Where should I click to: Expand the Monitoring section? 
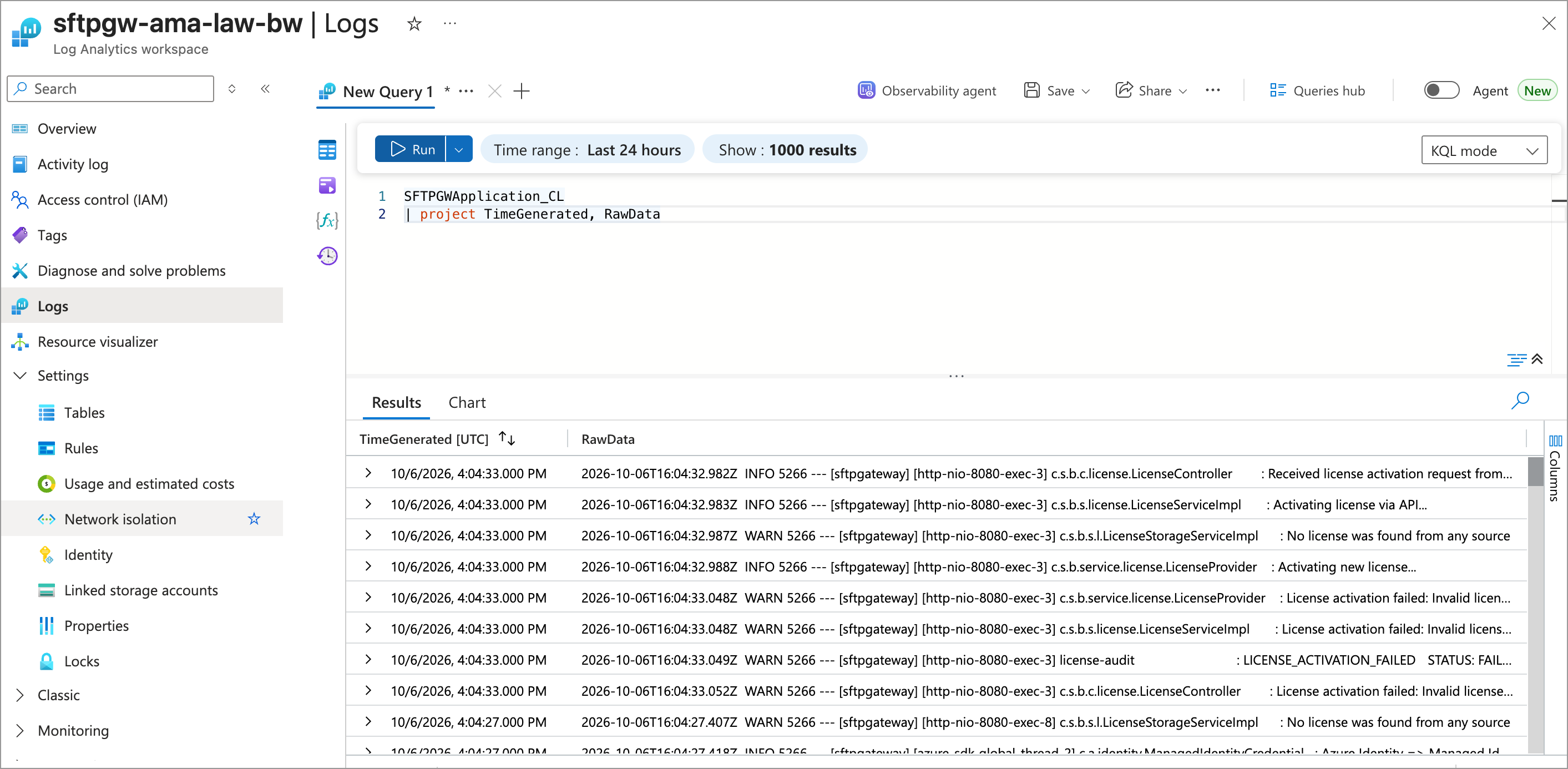click(20, 730)
